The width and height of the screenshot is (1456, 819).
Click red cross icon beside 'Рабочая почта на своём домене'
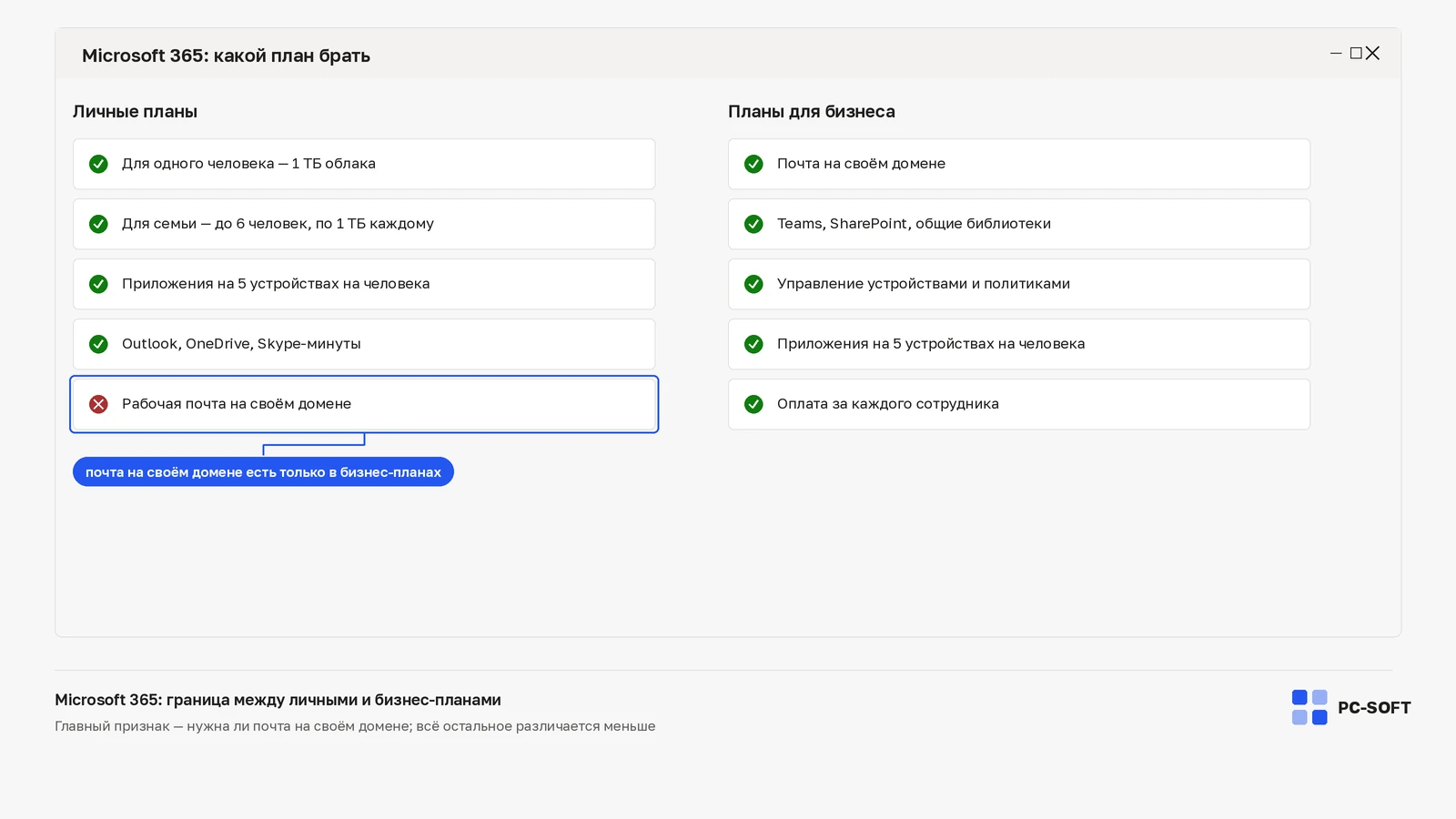pos(98,404)
